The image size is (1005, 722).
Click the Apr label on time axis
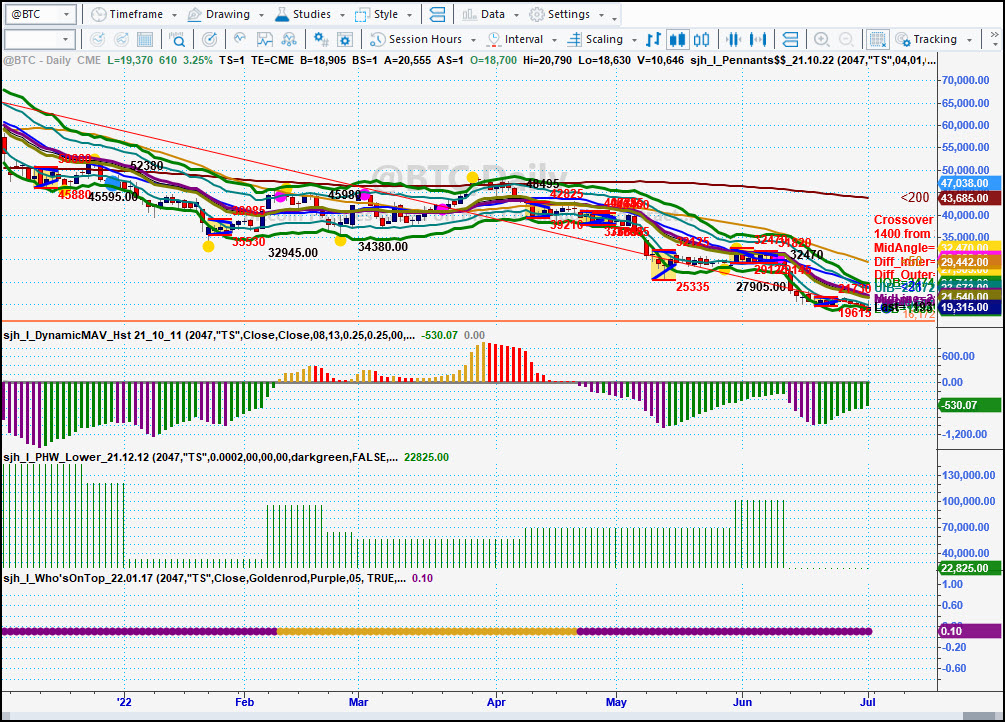496,702
